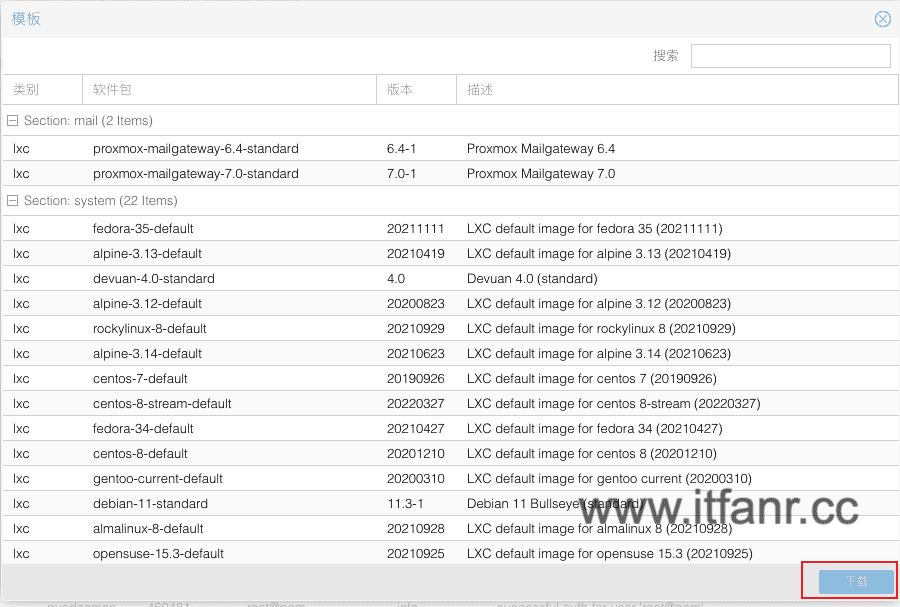900x607 pixels.
Task: Click the 搜索 search input field
Action: tap(790, 56)
